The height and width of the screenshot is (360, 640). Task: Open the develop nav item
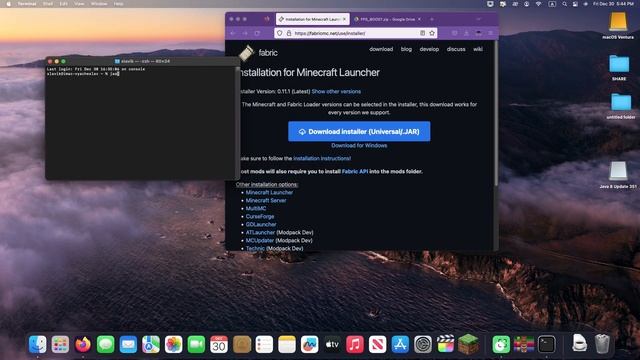[429, 49]
